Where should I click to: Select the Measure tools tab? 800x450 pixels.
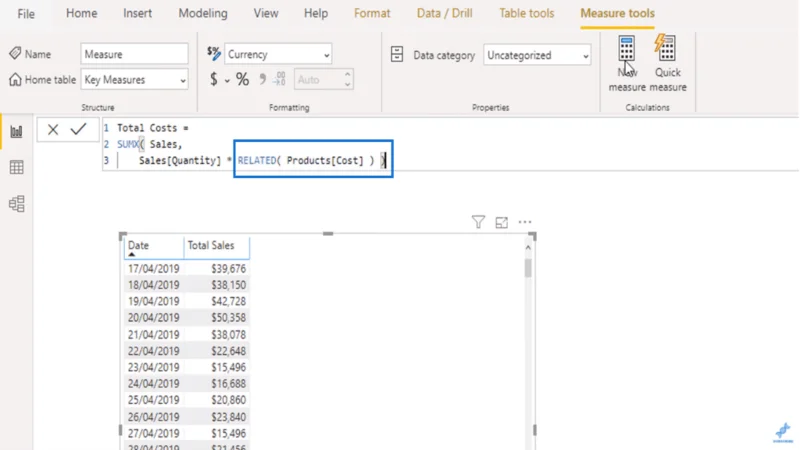click(617, 13)
